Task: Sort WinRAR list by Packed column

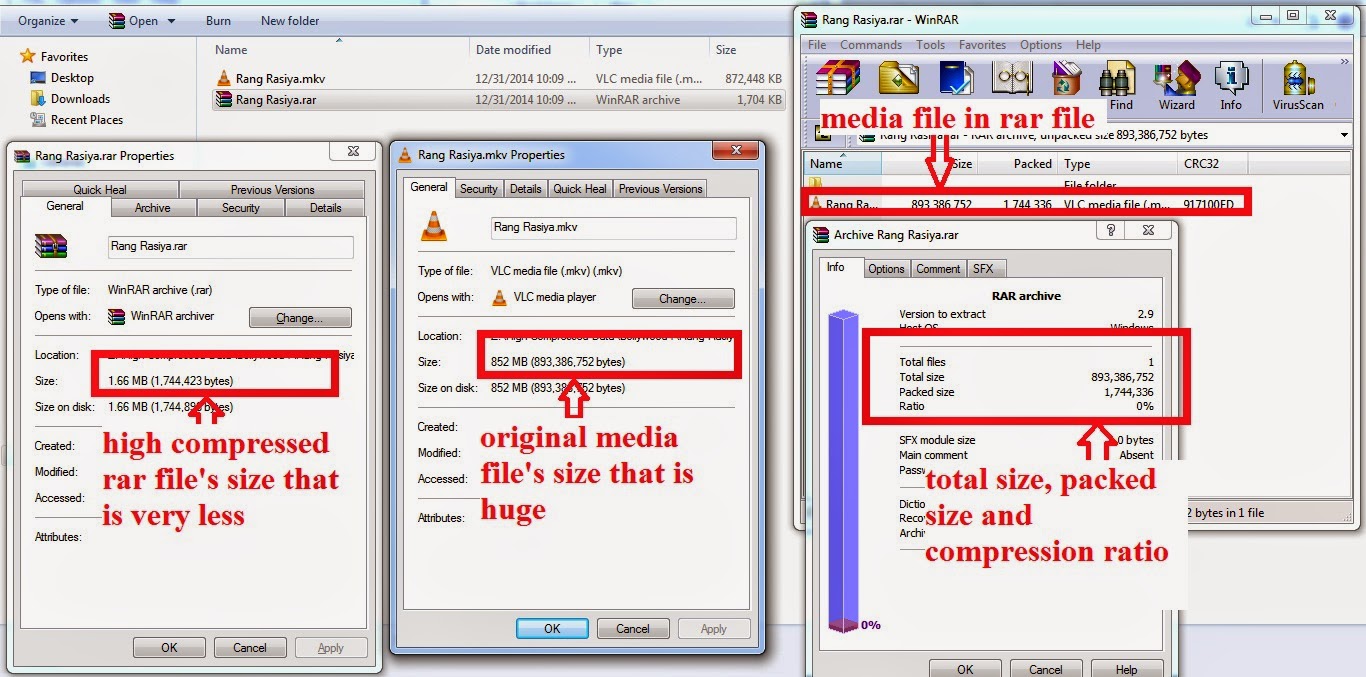Action: [1017, 164]
